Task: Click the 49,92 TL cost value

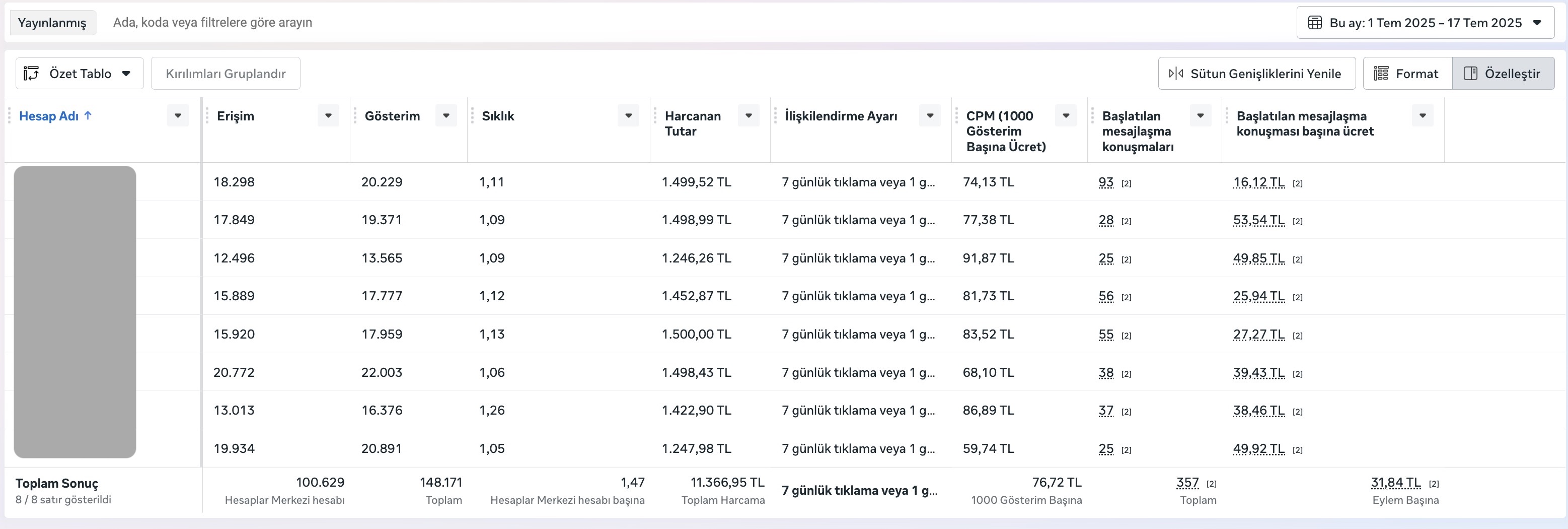Action: pos(1259,448)
